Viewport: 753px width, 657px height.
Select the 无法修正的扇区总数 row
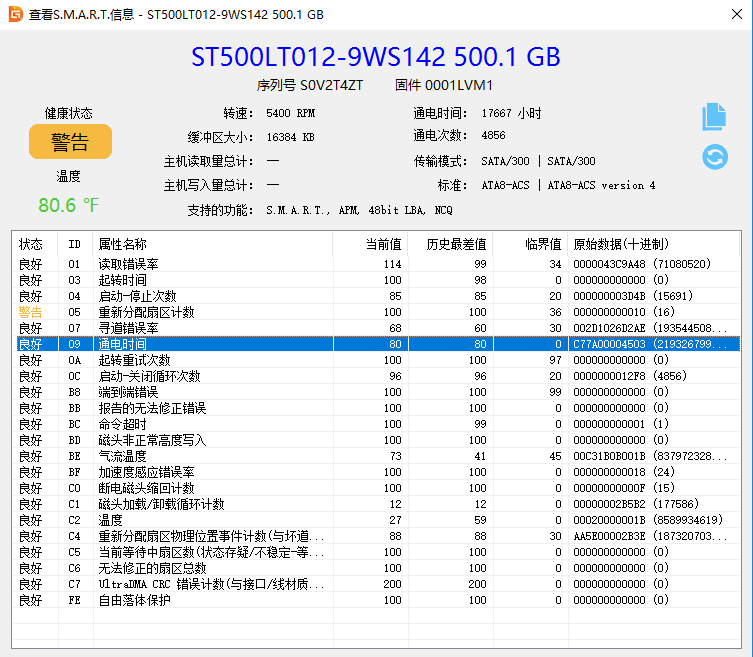click(x=378, y=568)
